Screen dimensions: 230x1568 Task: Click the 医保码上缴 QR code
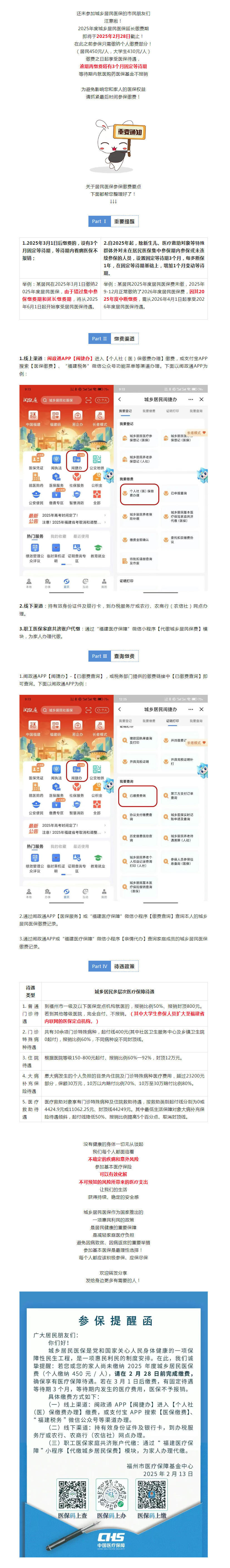[x=150, y=1496]
